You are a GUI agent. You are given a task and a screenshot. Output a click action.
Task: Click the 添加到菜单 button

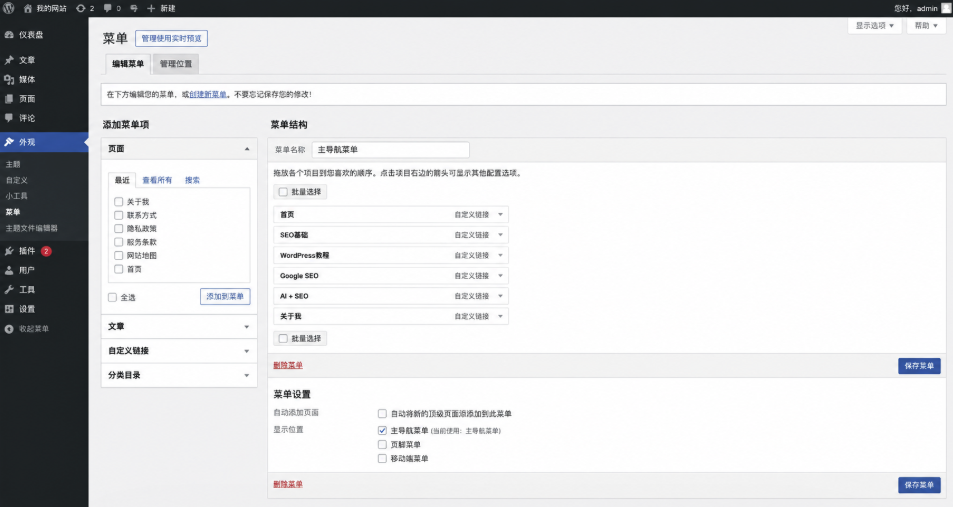[x=225, y=297]
